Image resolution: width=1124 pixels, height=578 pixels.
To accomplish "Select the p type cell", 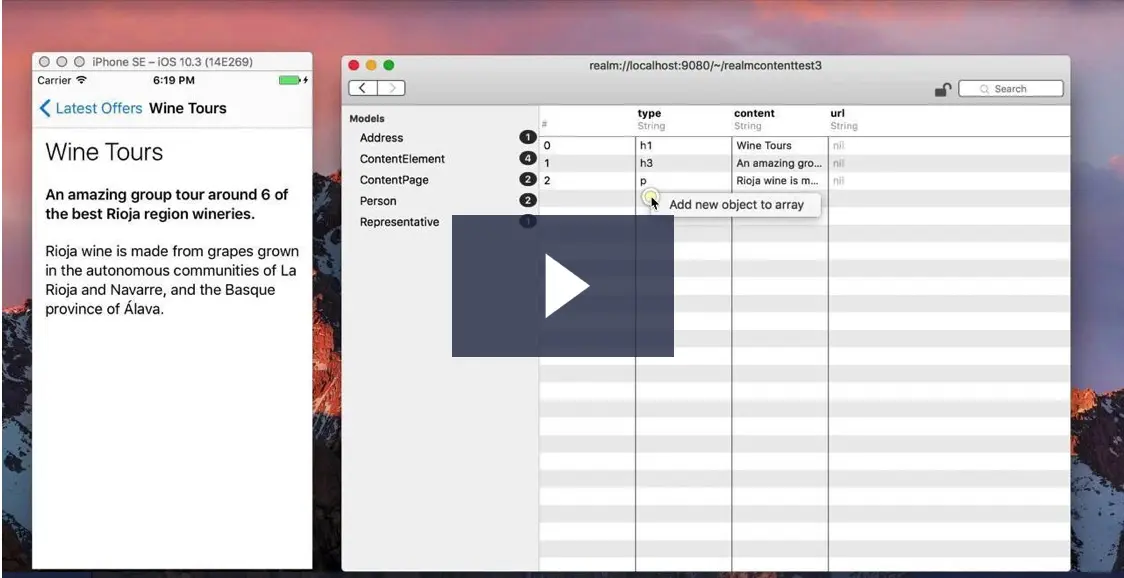I will click(x=683, y=181).
